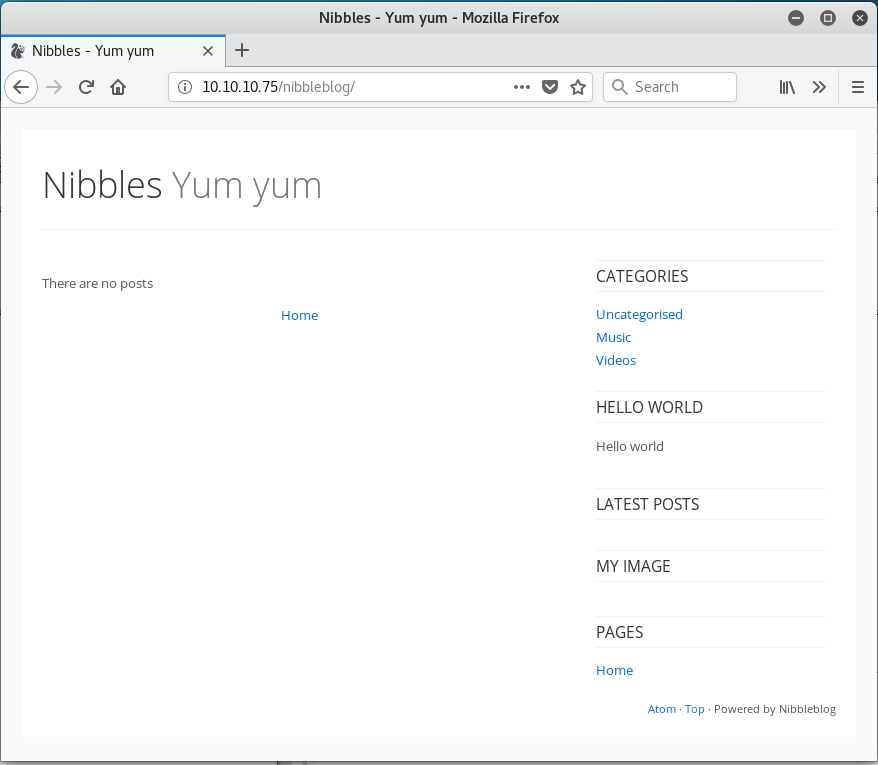Open the site information icon in address bar
878x765 pixels.
coord(185,87)
